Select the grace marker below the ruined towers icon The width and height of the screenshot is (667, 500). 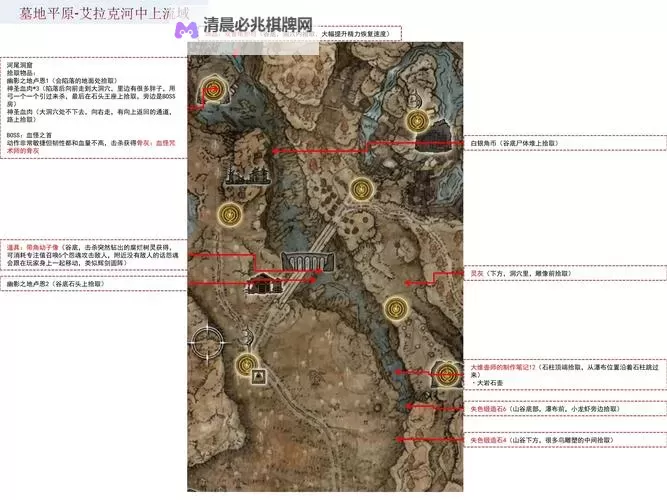click(230, 214)
